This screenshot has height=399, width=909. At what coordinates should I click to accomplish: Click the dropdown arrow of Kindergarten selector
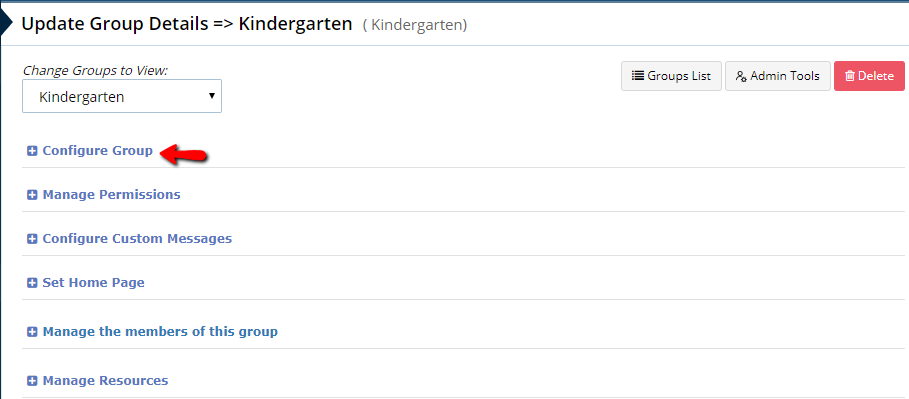click(212, 96)
